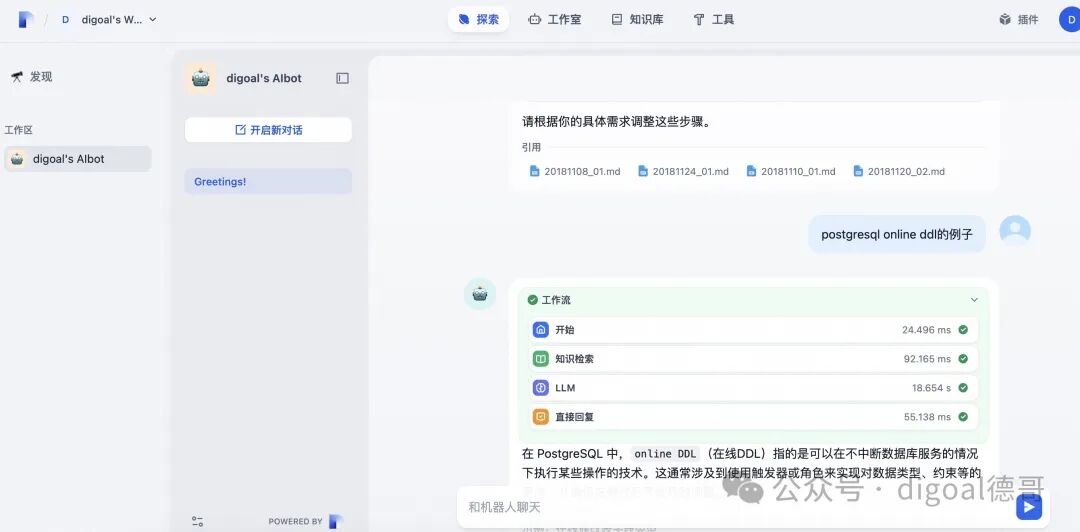Switch to the 工作室 tab

554,19
